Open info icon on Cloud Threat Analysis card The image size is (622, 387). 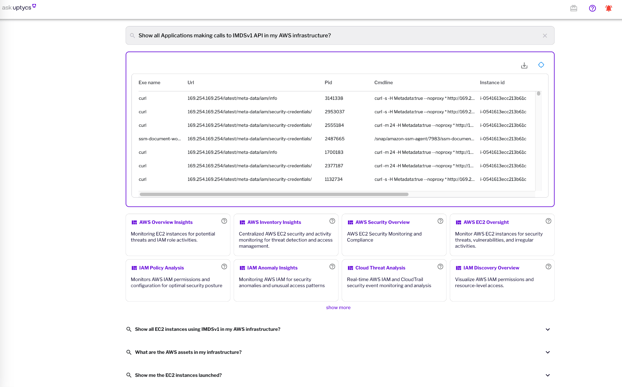[x=440, y=267]
